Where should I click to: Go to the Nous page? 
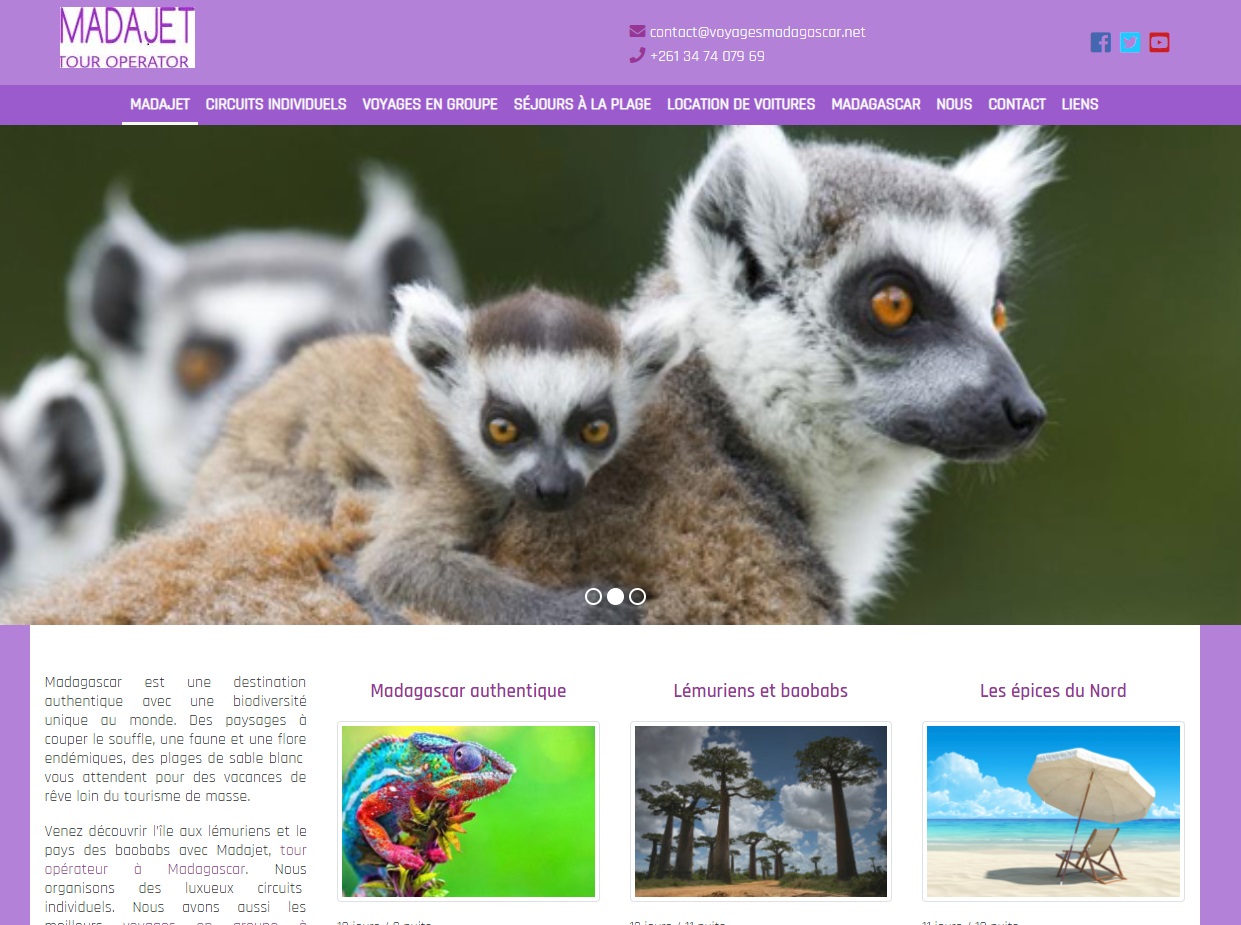pos(954,104)
